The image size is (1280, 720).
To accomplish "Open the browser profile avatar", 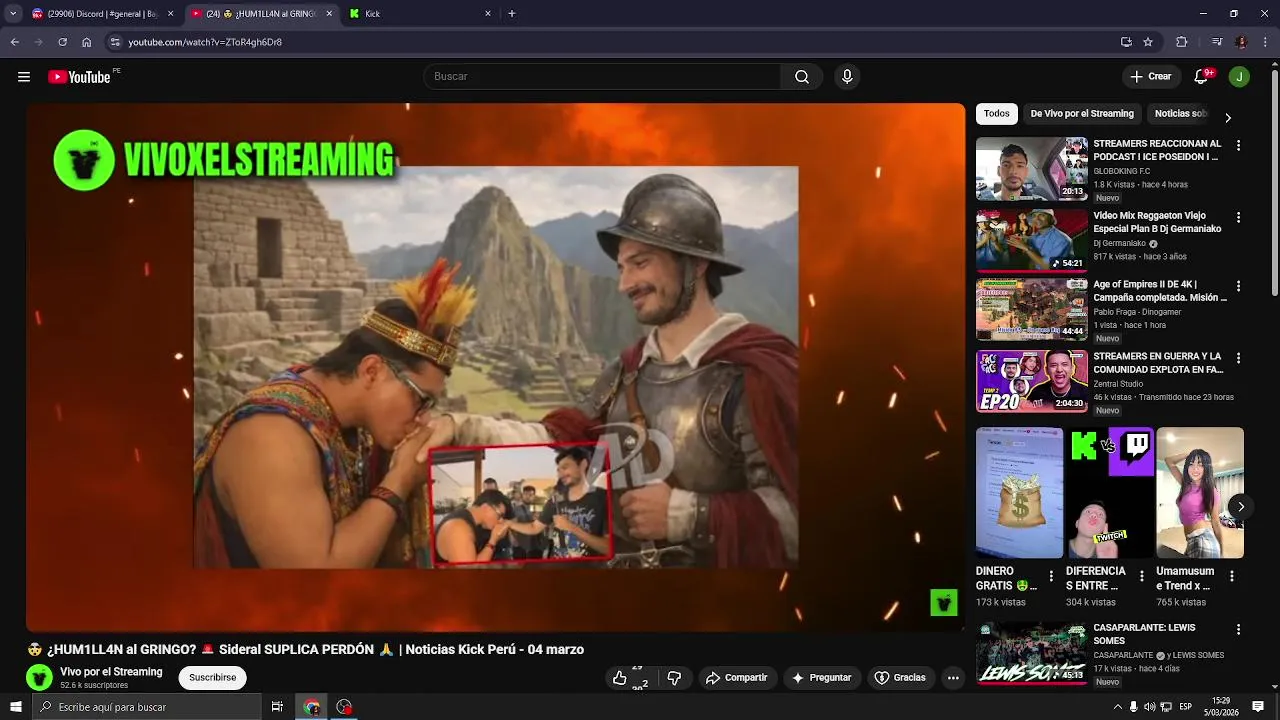I will [x=1241, y=42].
